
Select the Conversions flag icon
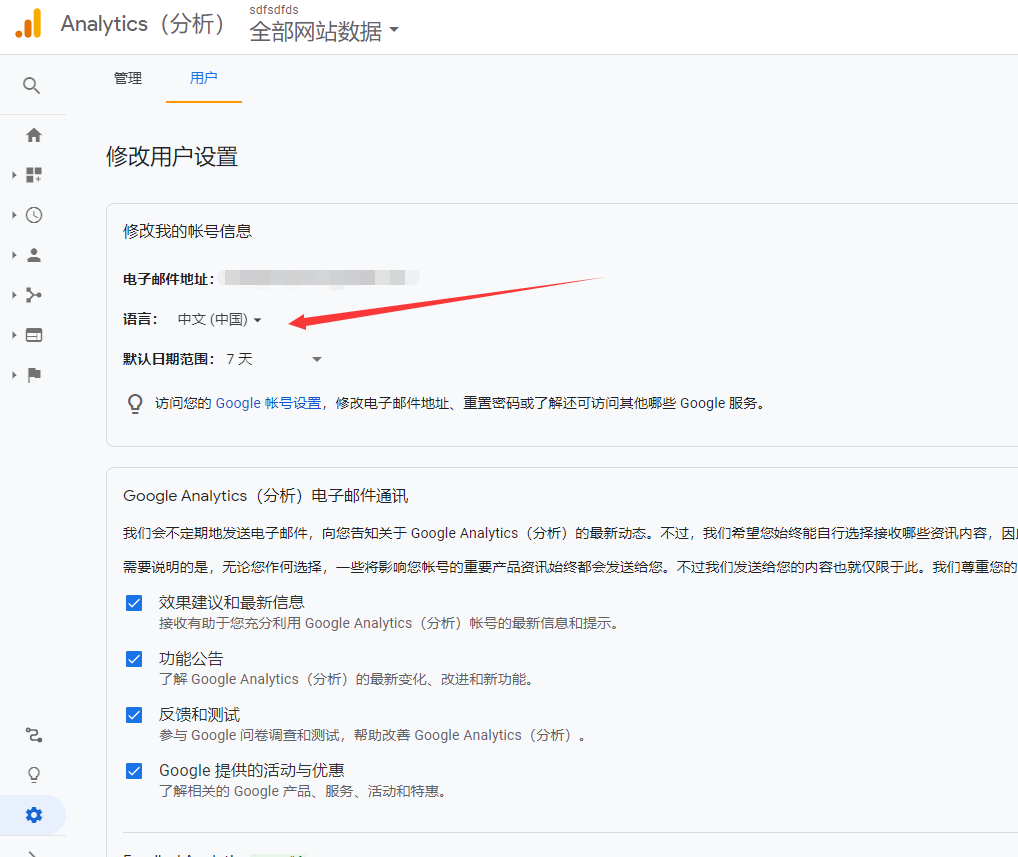[x=33, y=374]
